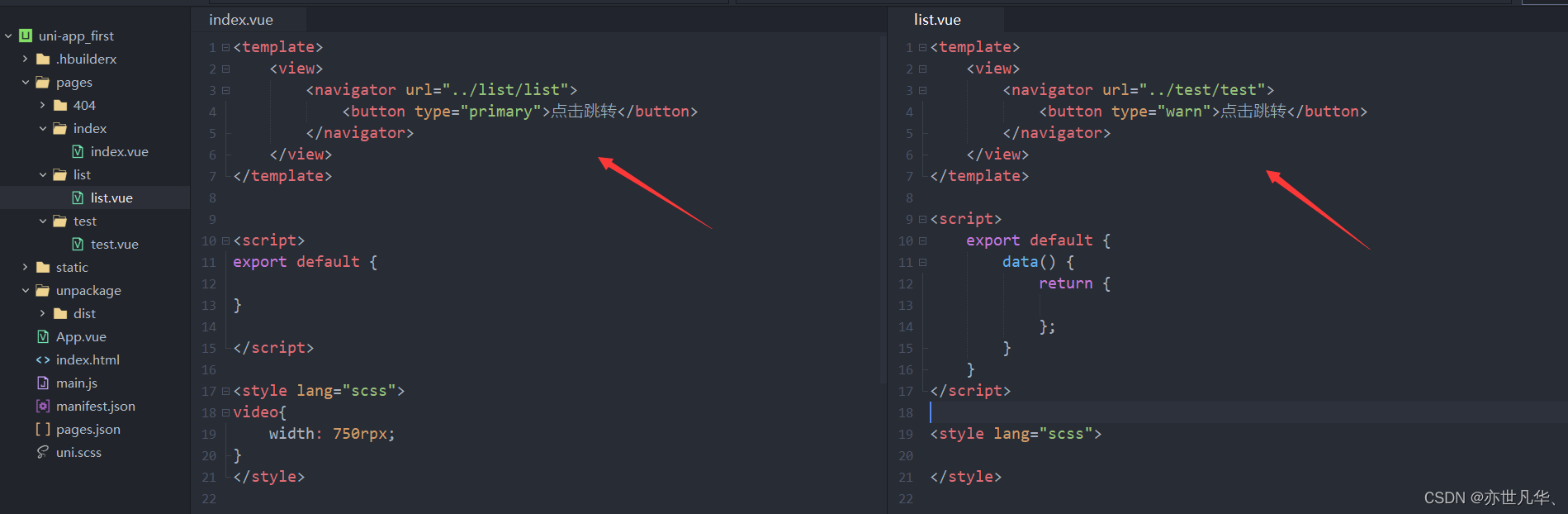Image resolution: width=1568 pixels, height=514 pixels.
Task: Open uni.scss from the project tree
Action: coord(78,452)
